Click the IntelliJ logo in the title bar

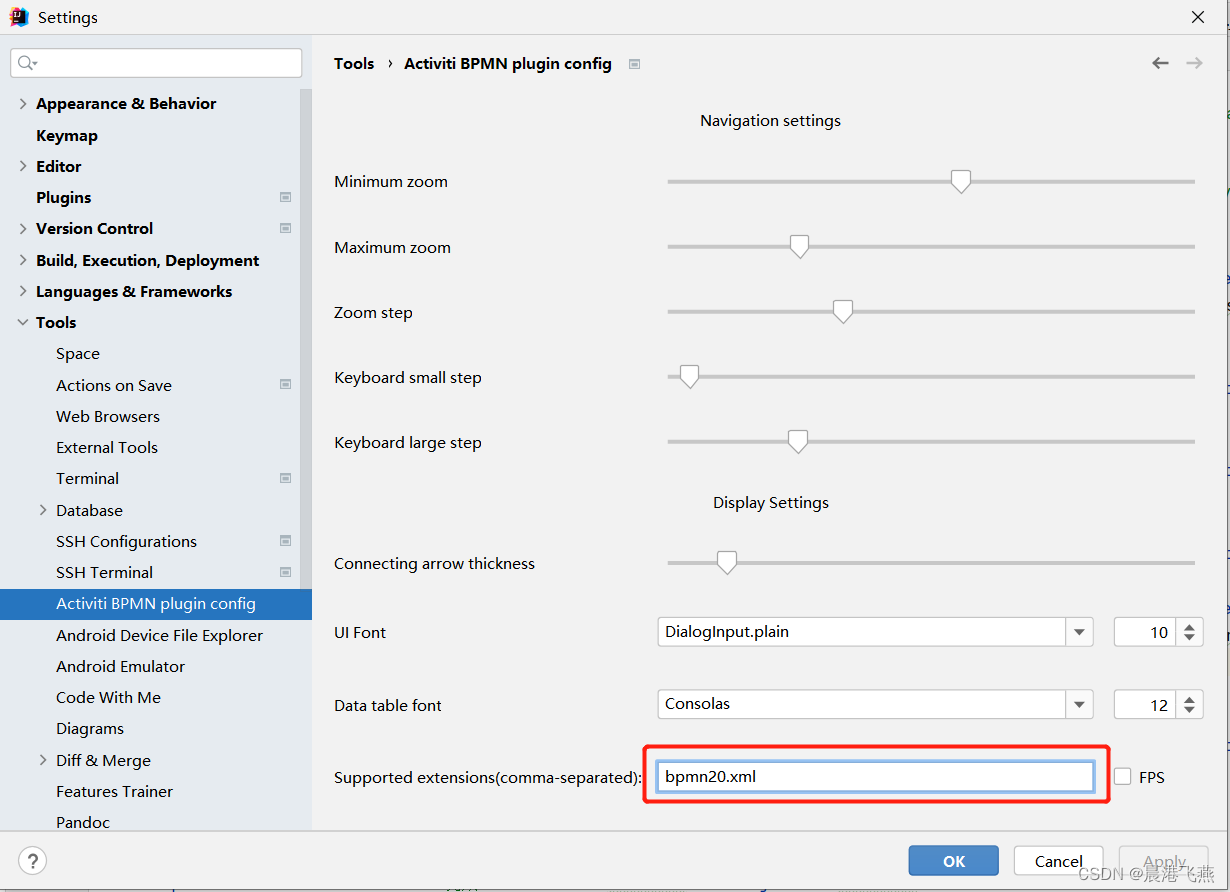point(19,17)
